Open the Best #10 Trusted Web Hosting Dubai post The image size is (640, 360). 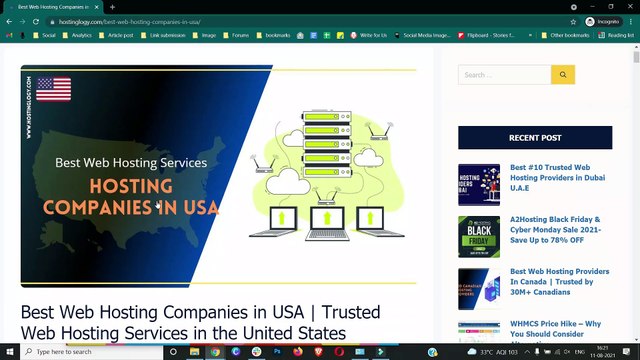[x=558, y=178]
